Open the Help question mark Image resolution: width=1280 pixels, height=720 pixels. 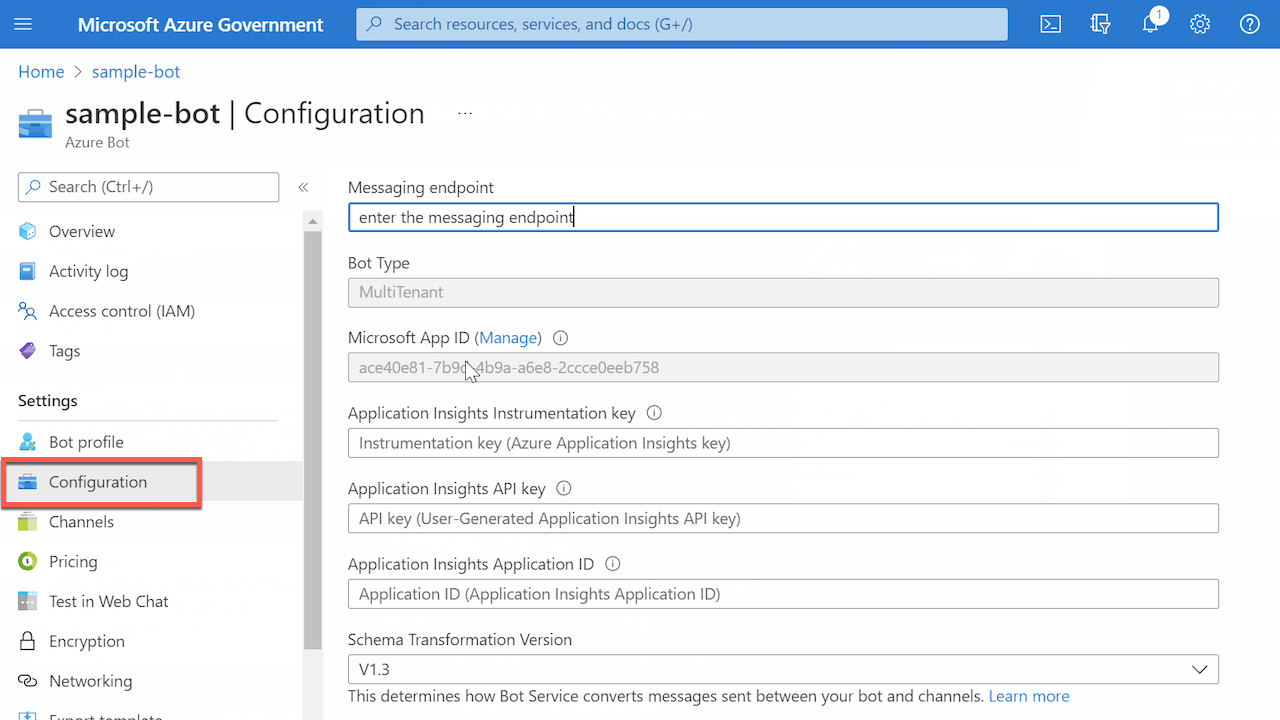coord(1250,24)
